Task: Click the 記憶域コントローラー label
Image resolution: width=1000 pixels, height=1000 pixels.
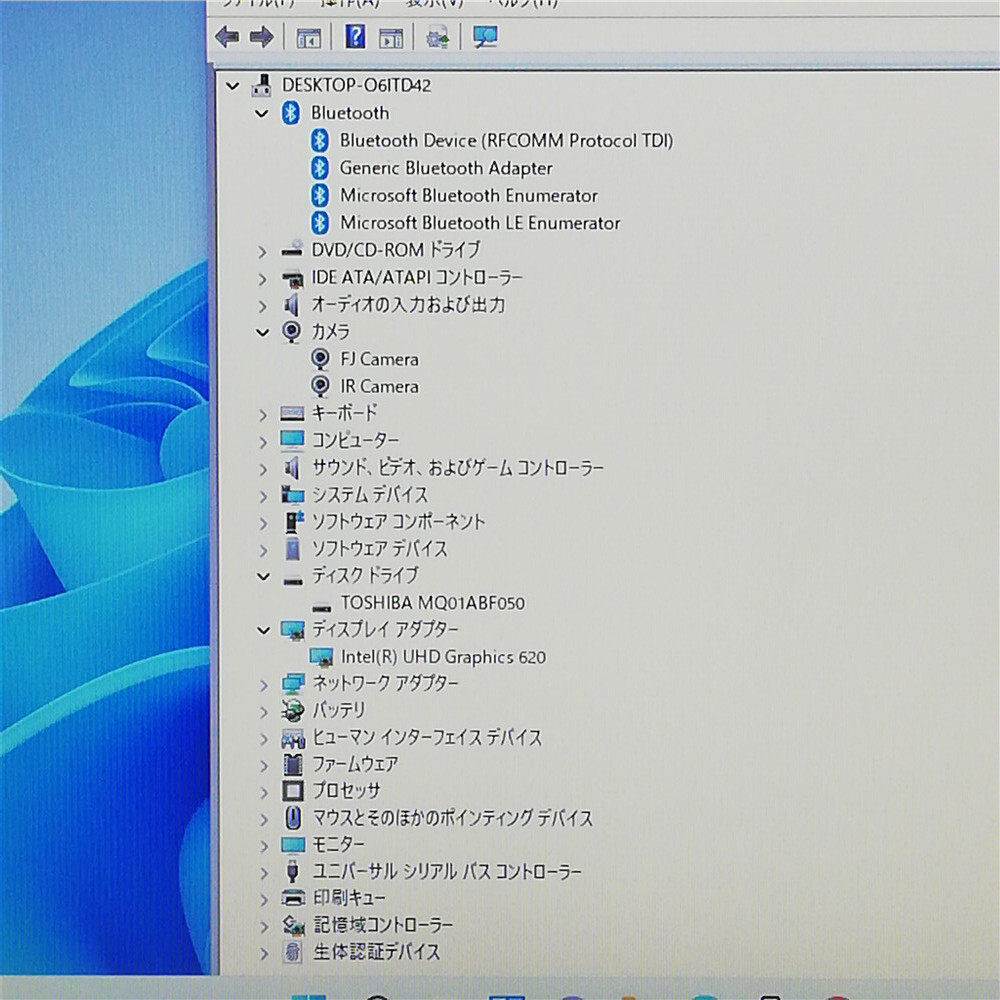Action: click(x=383, y=925)
